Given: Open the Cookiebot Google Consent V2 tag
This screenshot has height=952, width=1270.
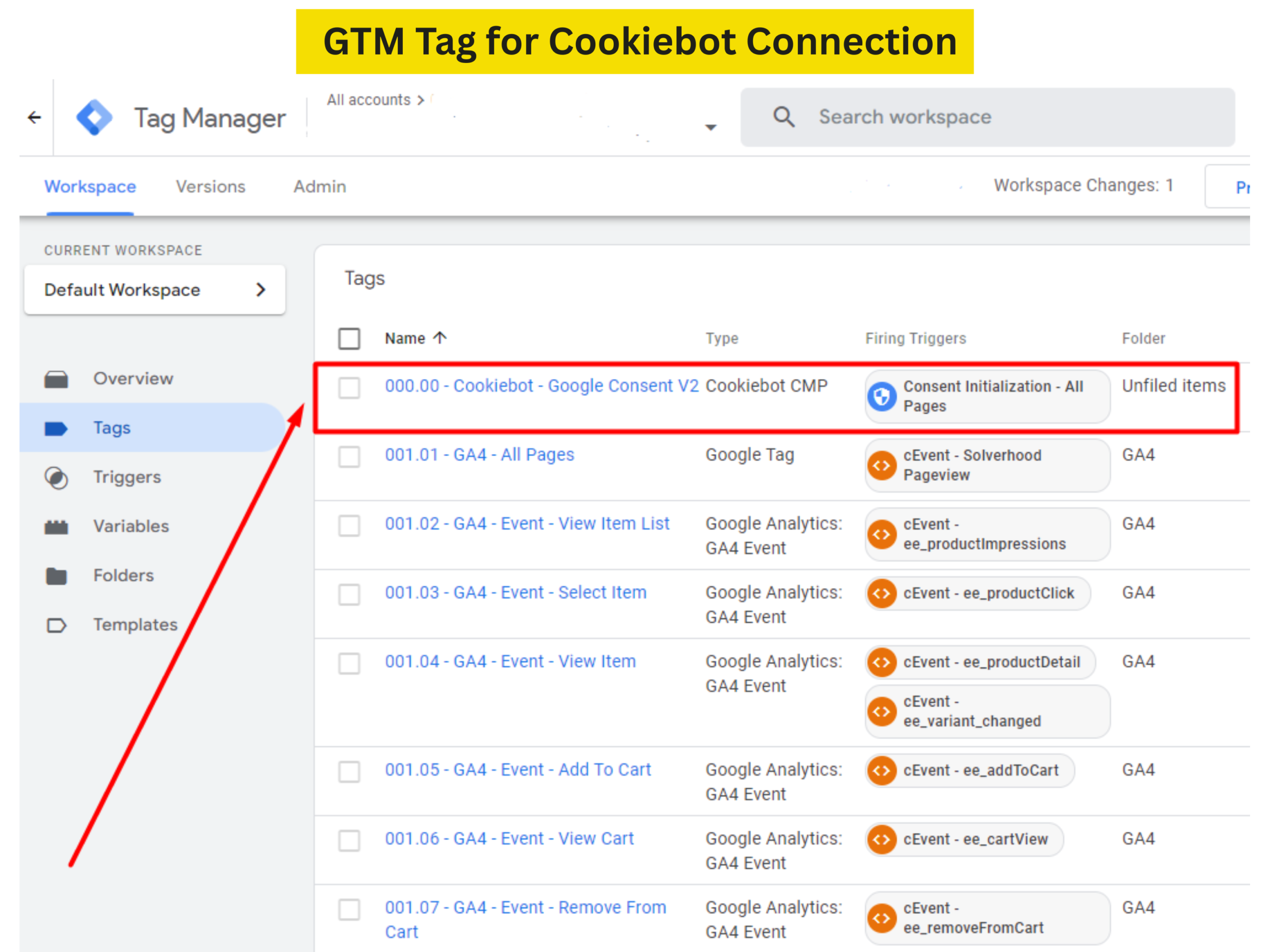Looking at the screenshot, I should point(541,386).
